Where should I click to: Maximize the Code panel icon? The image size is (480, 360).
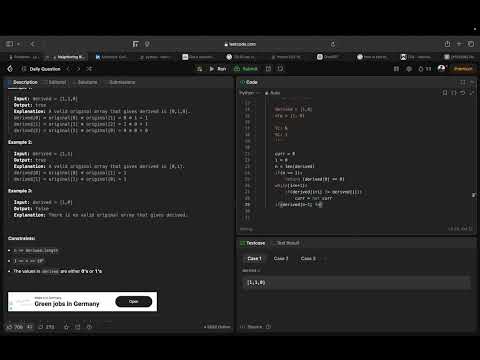coord(463,82)
